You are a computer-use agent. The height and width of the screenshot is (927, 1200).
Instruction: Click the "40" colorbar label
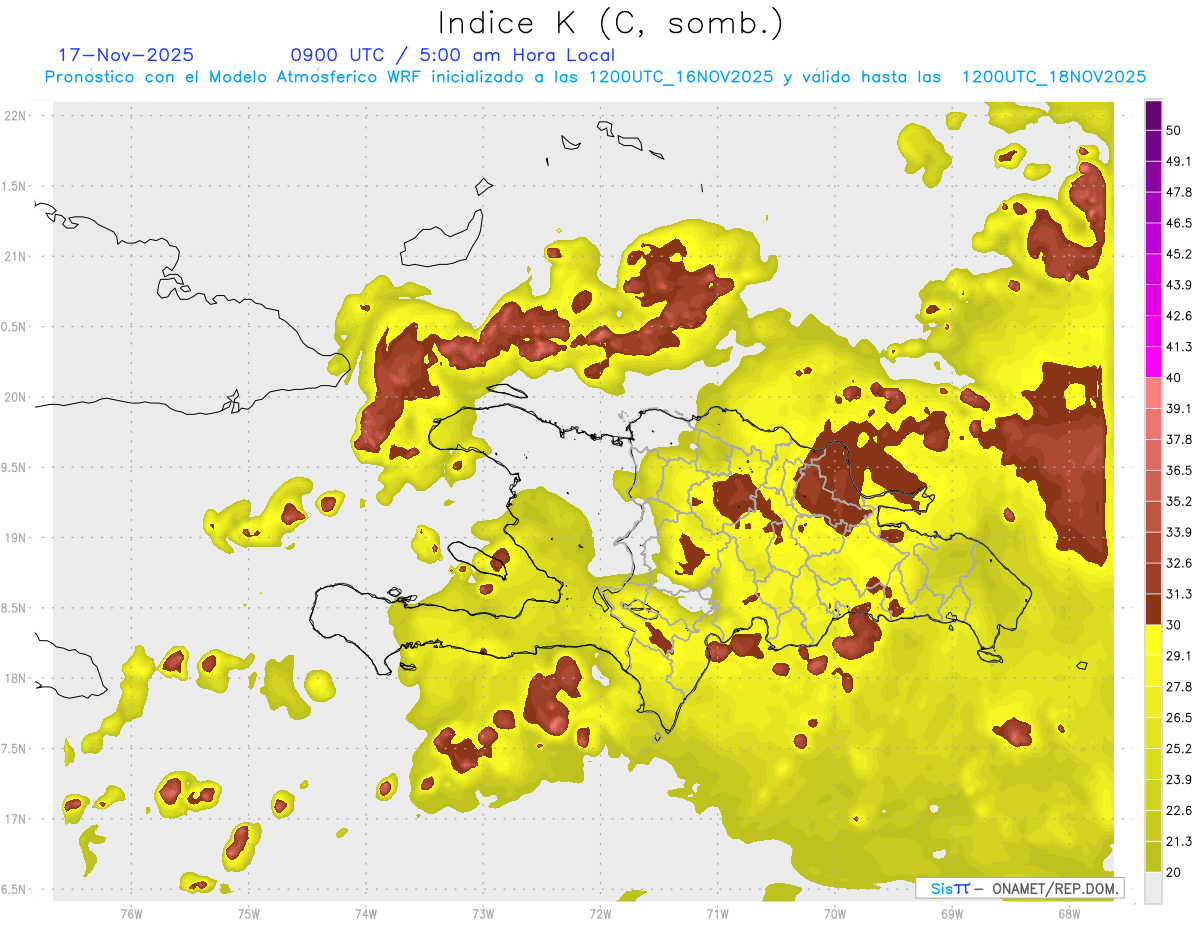1174,378
